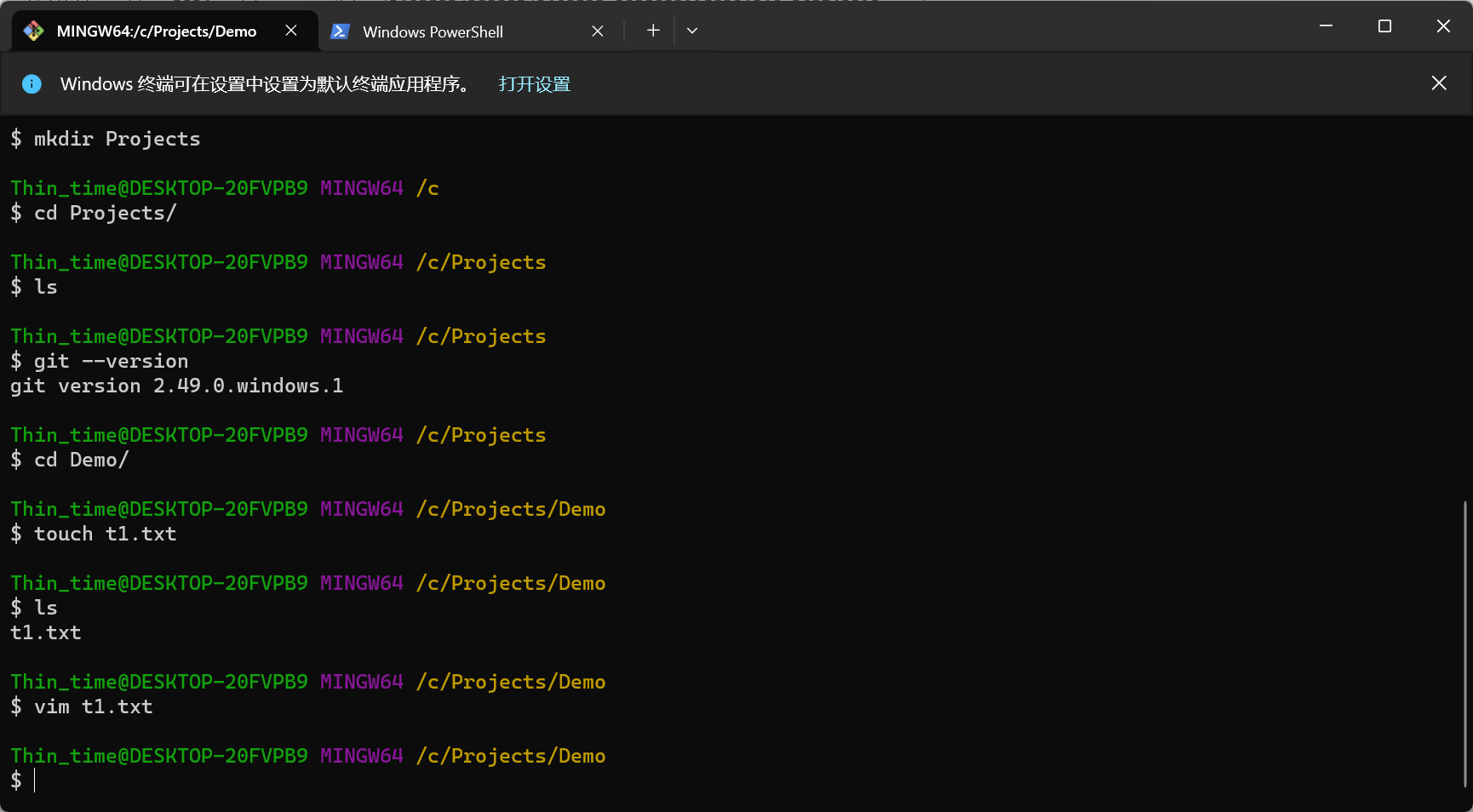
Task: Click the notification message about default terminal
Action: 265,83
